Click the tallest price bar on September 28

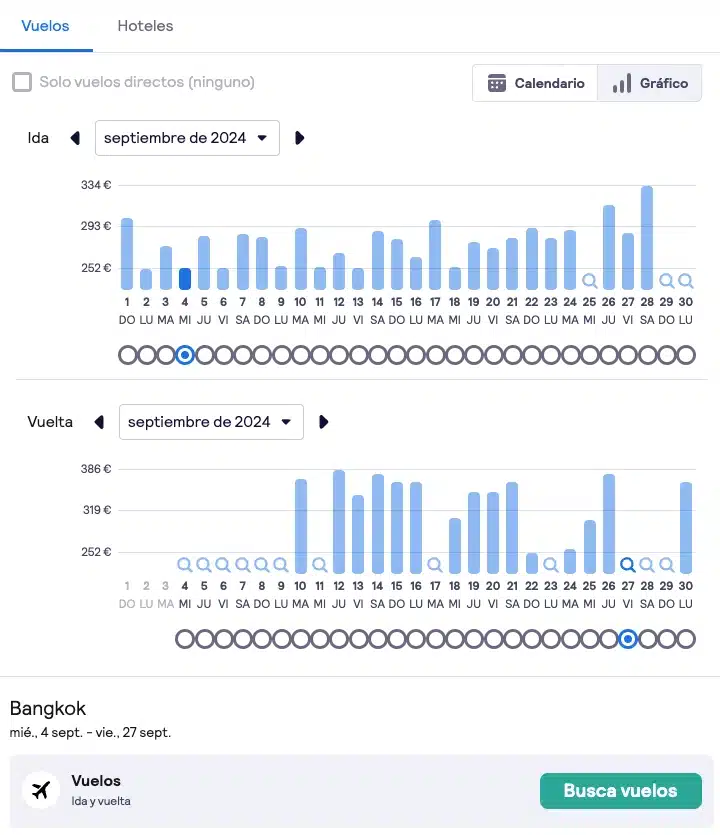(647, 230)
